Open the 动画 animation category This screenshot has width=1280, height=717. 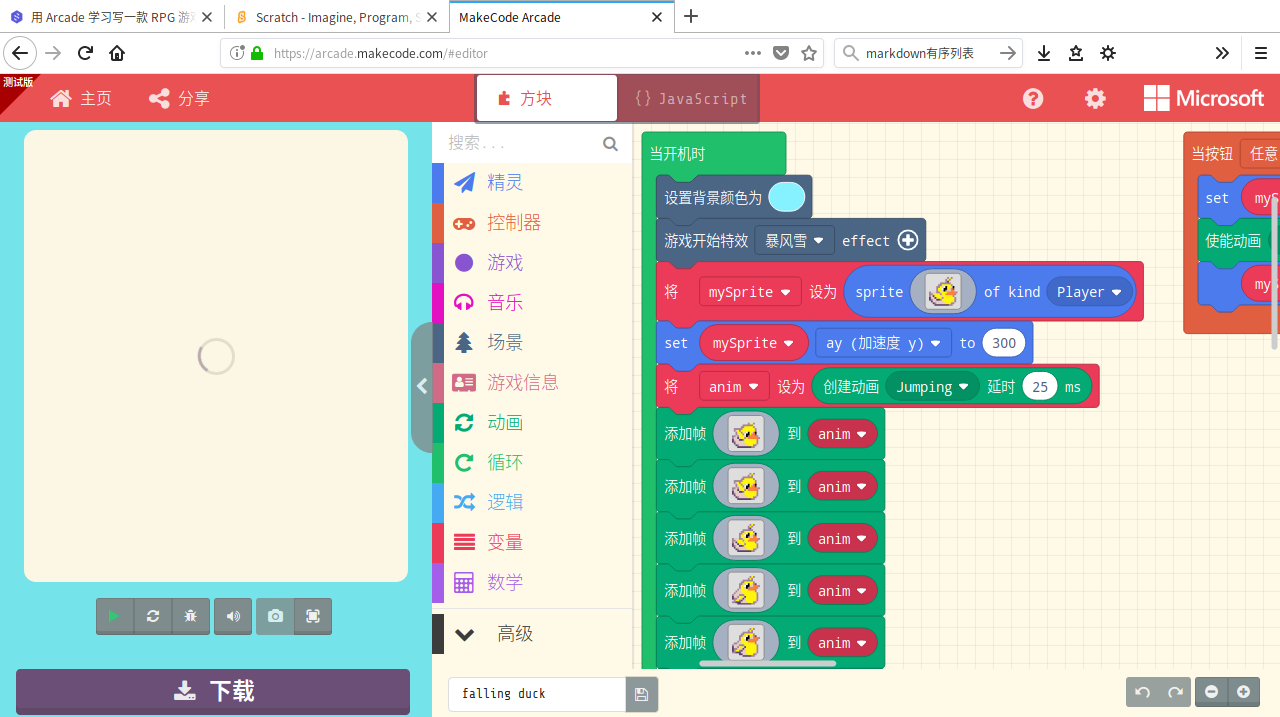(x=532, y=422)
